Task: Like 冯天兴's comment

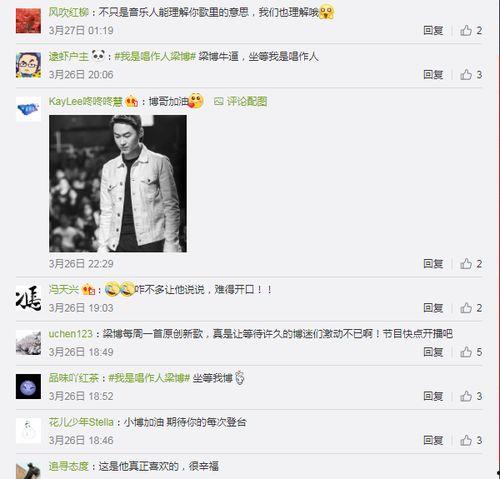Action: click(x=471, y=308)
